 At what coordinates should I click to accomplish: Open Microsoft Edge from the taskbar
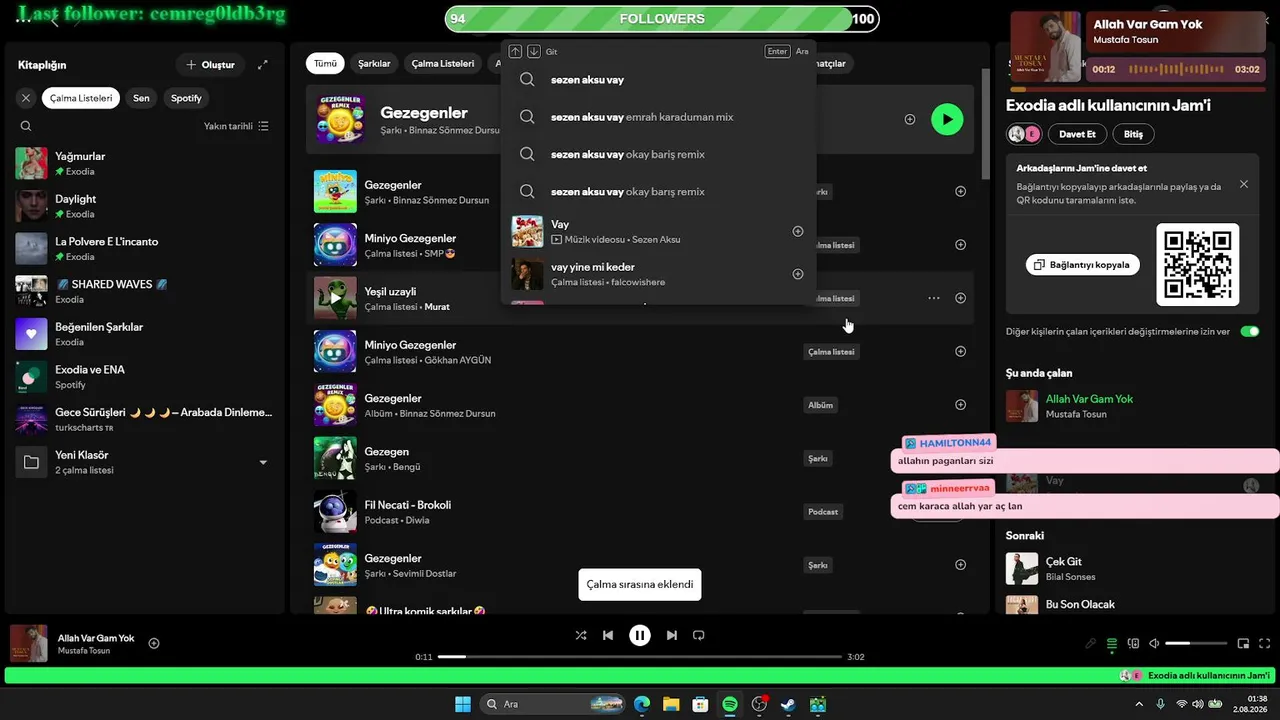click(641, 704)
